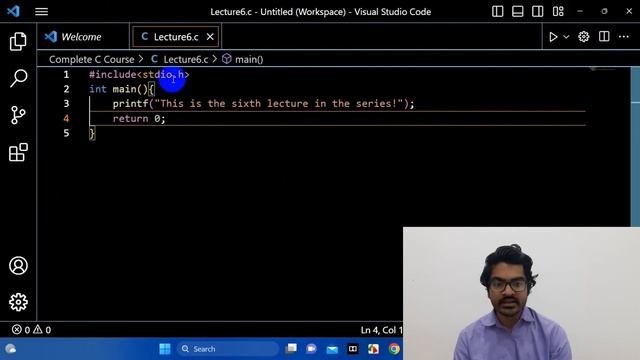Click line number 5 in gutter
640x360 pixels.
point(66,133)
